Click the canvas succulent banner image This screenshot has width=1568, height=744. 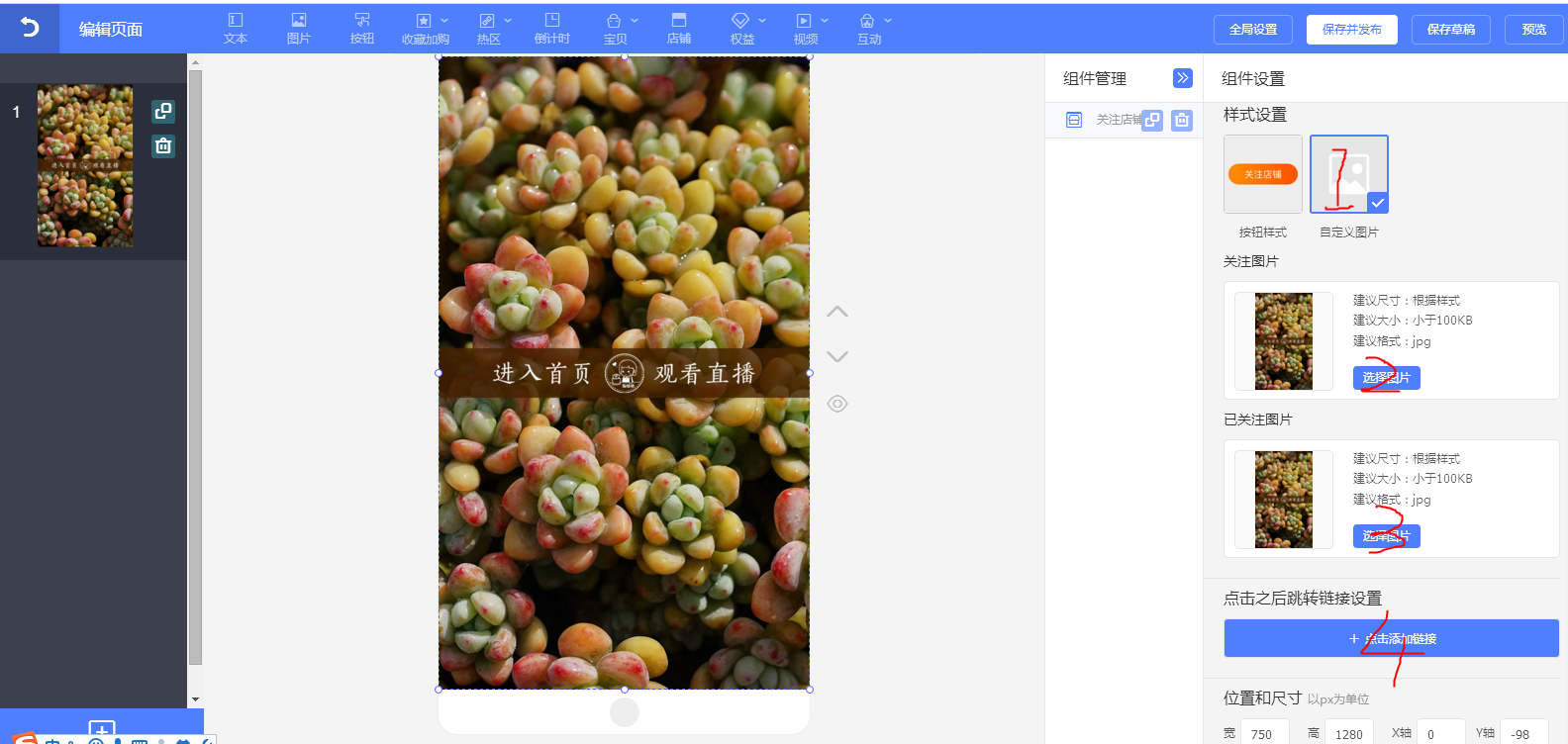click(624, 373)
